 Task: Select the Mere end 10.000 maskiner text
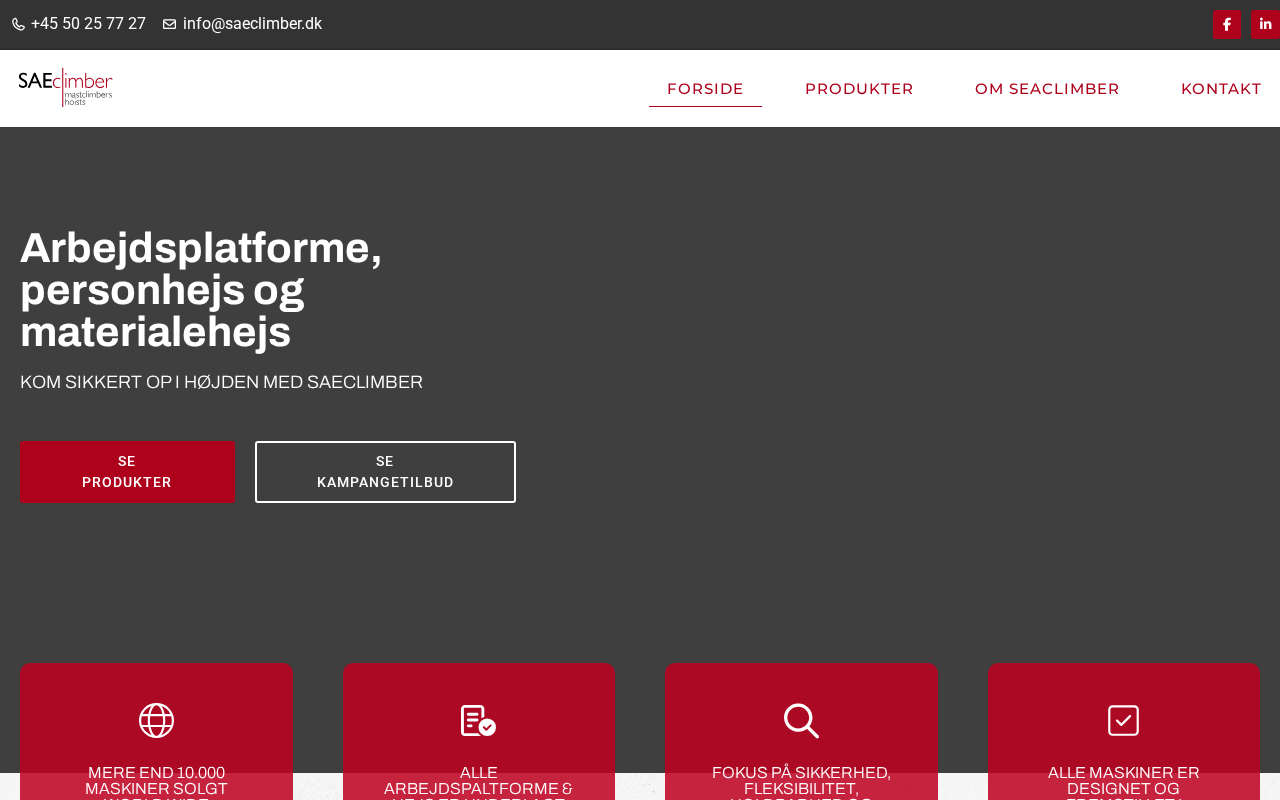156,782
